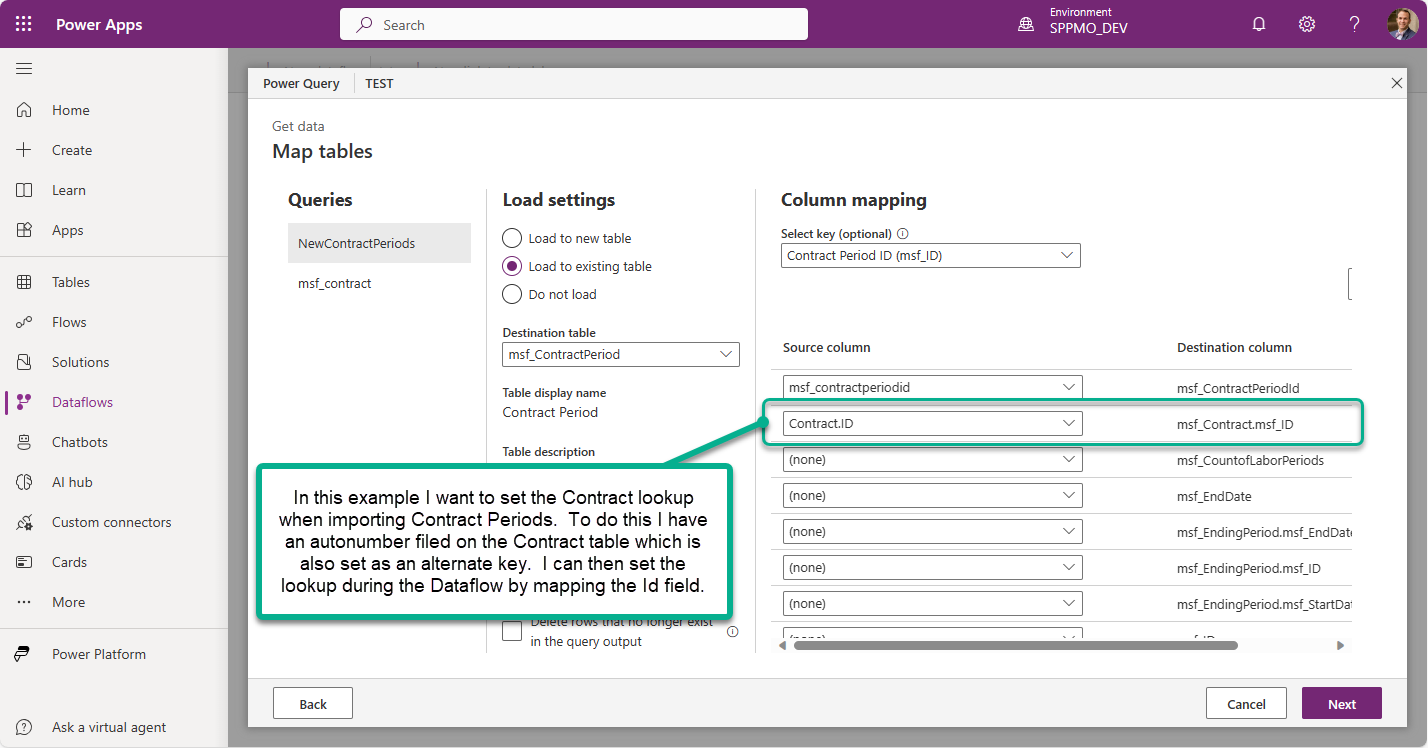This screenshot has width=1428, height=748.
Task: Collapse the left navigation hamburger menu
Action: tap(24, 69)
